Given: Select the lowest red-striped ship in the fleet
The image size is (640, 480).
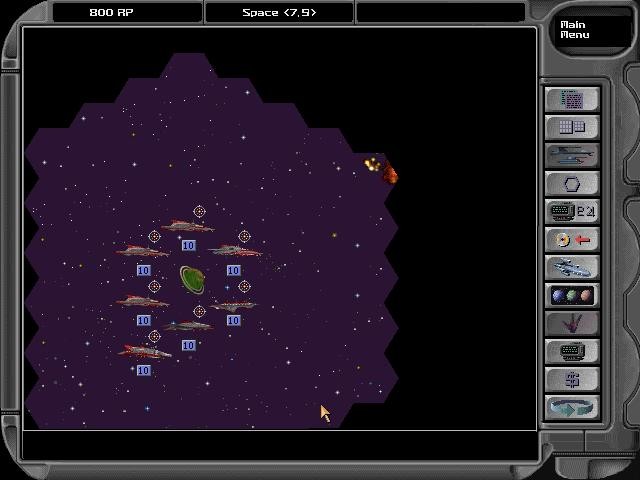Looking at the screenshot, I should 144,351.
